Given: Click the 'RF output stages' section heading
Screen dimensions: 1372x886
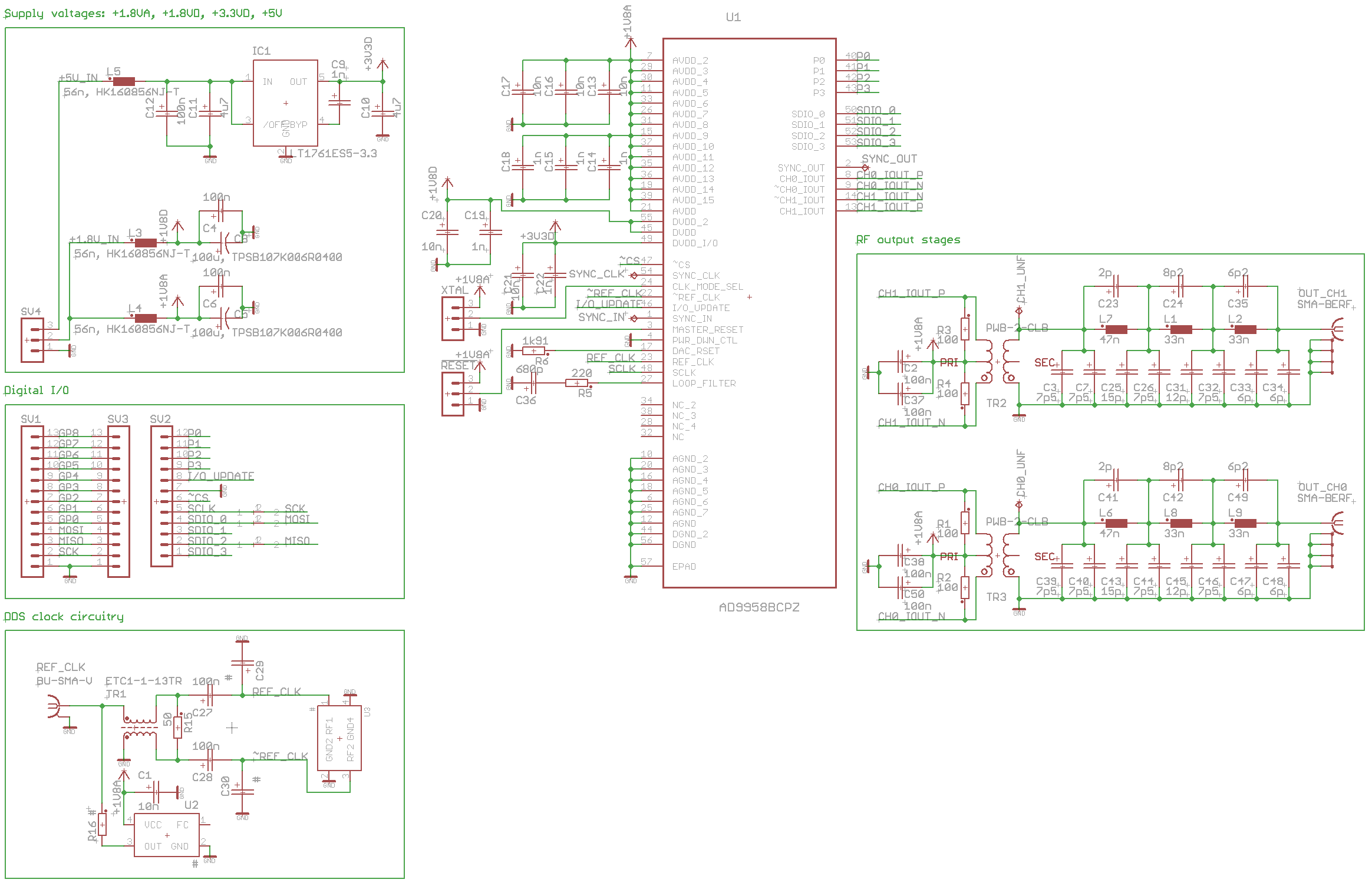Looking at the screenshot, I should (908, 240).
